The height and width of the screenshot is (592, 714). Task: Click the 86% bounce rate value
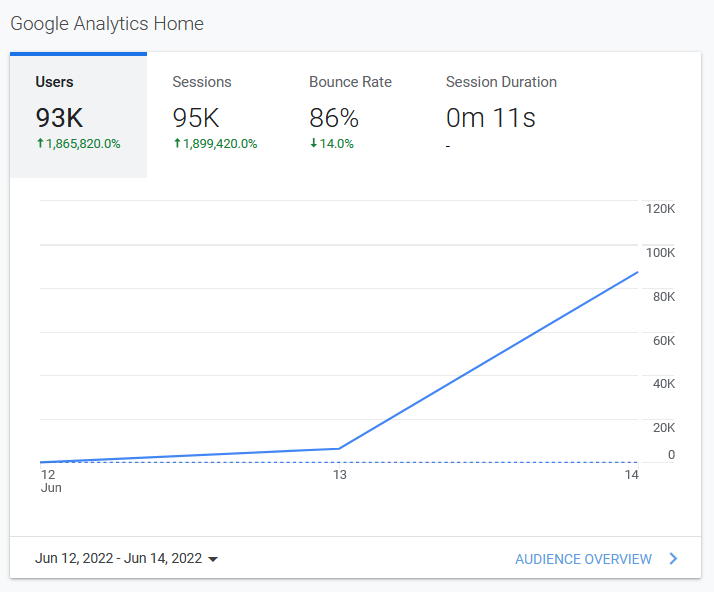334,118
